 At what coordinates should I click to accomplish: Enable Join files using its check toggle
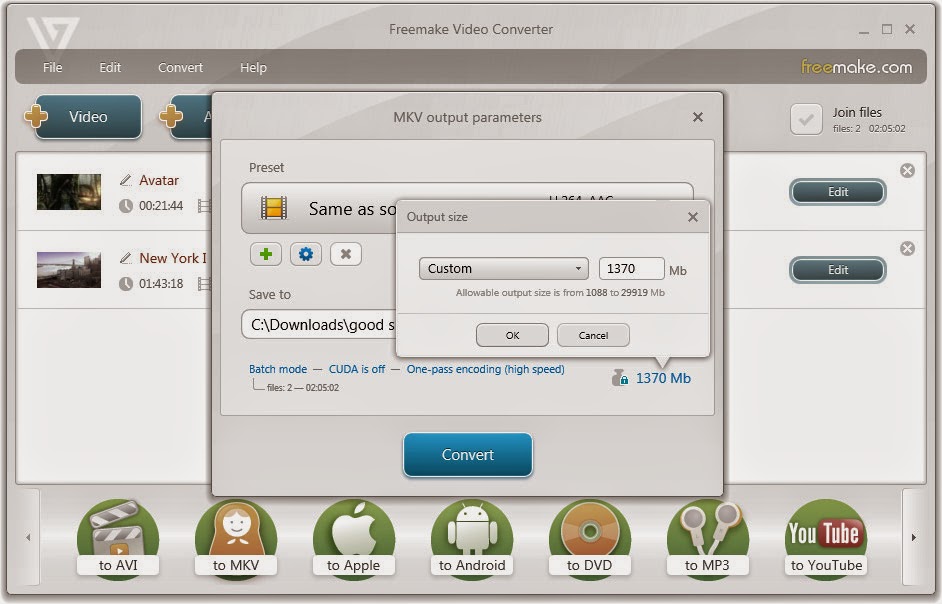(806, 119)
